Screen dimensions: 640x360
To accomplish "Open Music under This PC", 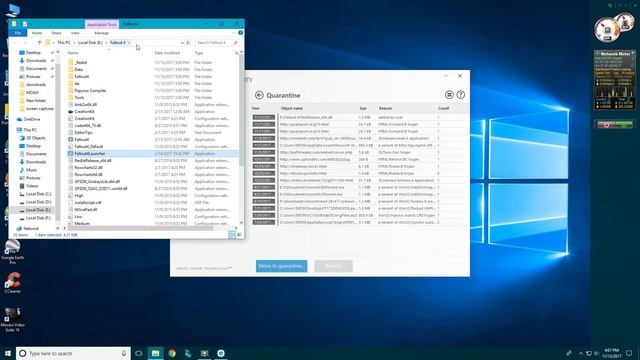I will click(31, 170).
